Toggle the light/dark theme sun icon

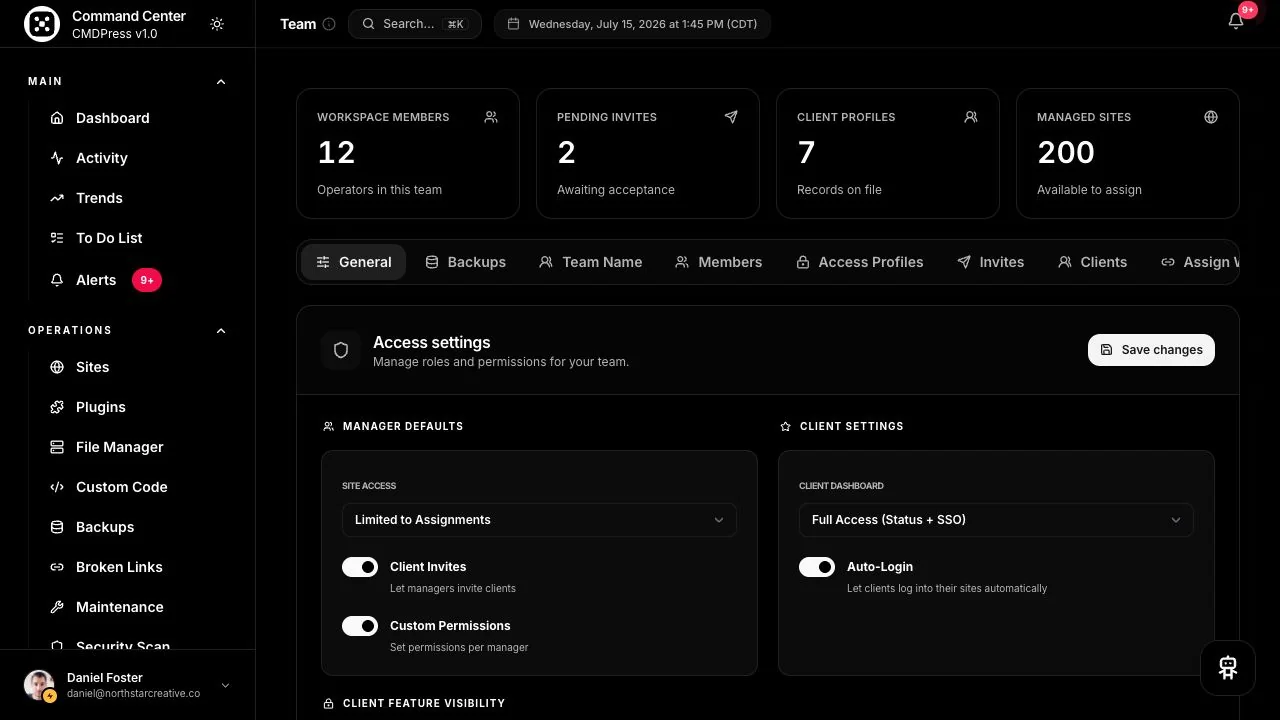click(x=217, y=24)
